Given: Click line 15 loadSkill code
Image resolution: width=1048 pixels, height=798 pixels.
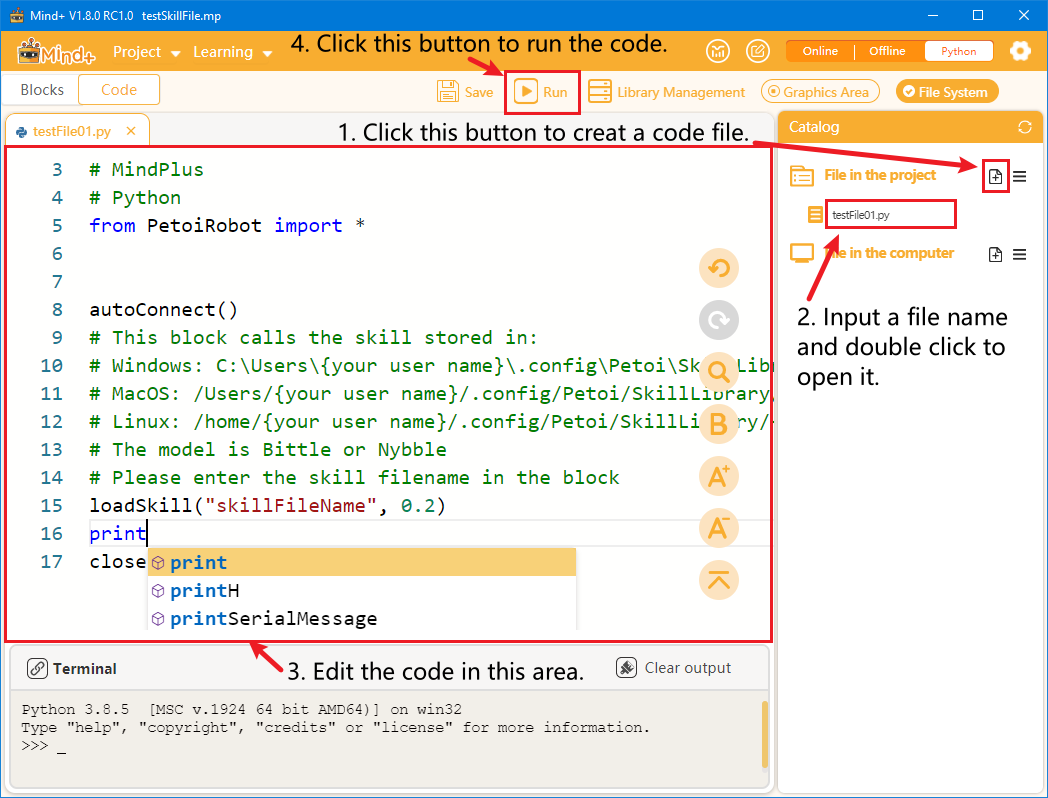Looking at the screenshot, I should tap(267, 505).
